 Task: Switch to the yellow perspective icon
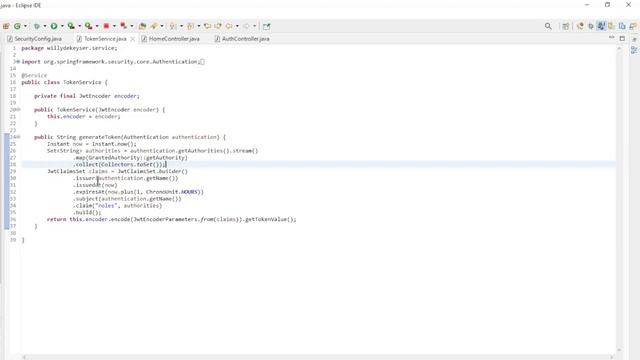pyautogui.click(x=611, y=26)
